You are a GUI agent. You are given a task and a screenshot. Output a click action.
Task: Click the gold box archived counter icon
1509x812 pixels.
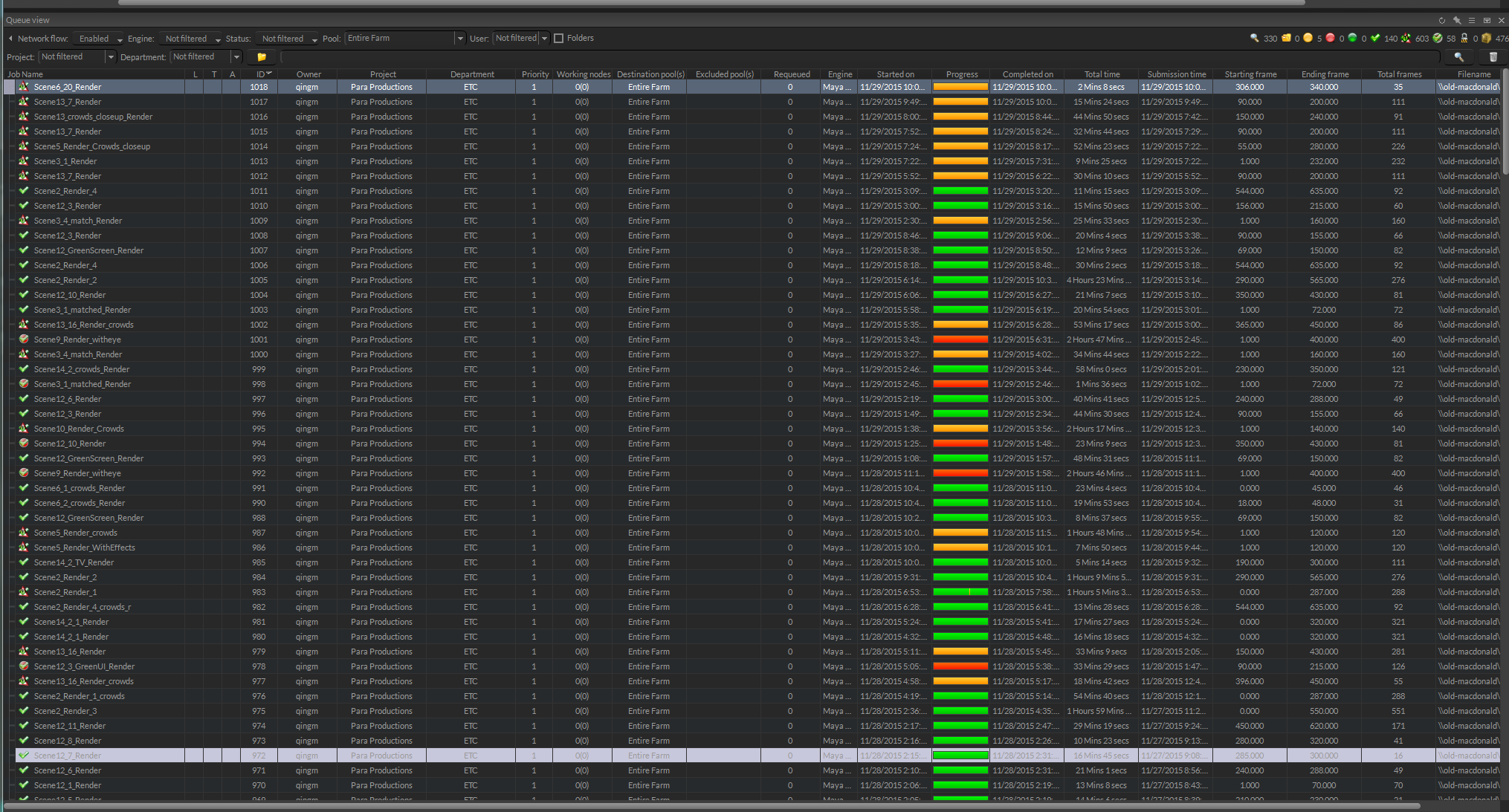1487,38
